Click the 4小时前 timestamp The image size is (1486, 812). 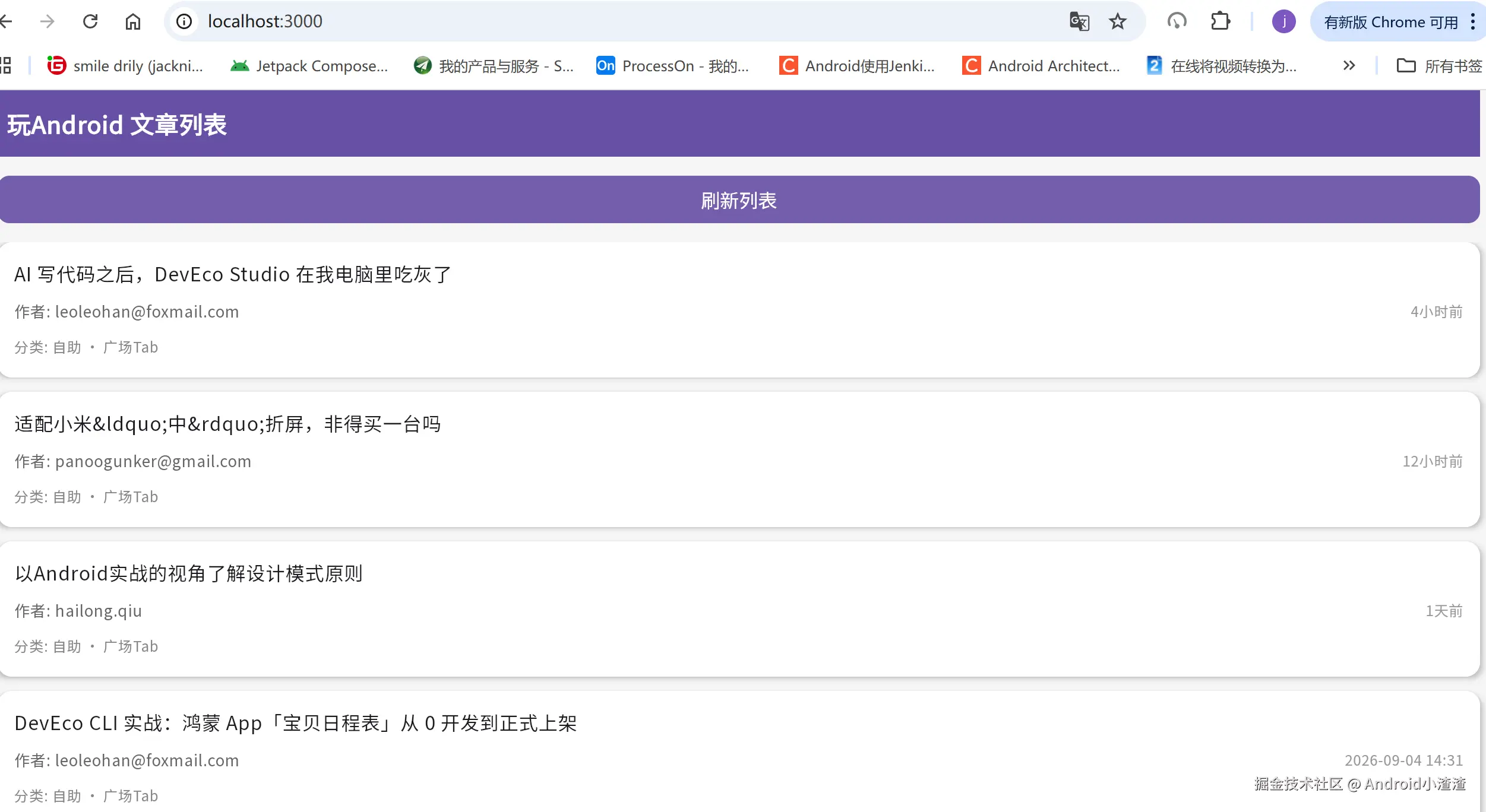coord(1436,312)
